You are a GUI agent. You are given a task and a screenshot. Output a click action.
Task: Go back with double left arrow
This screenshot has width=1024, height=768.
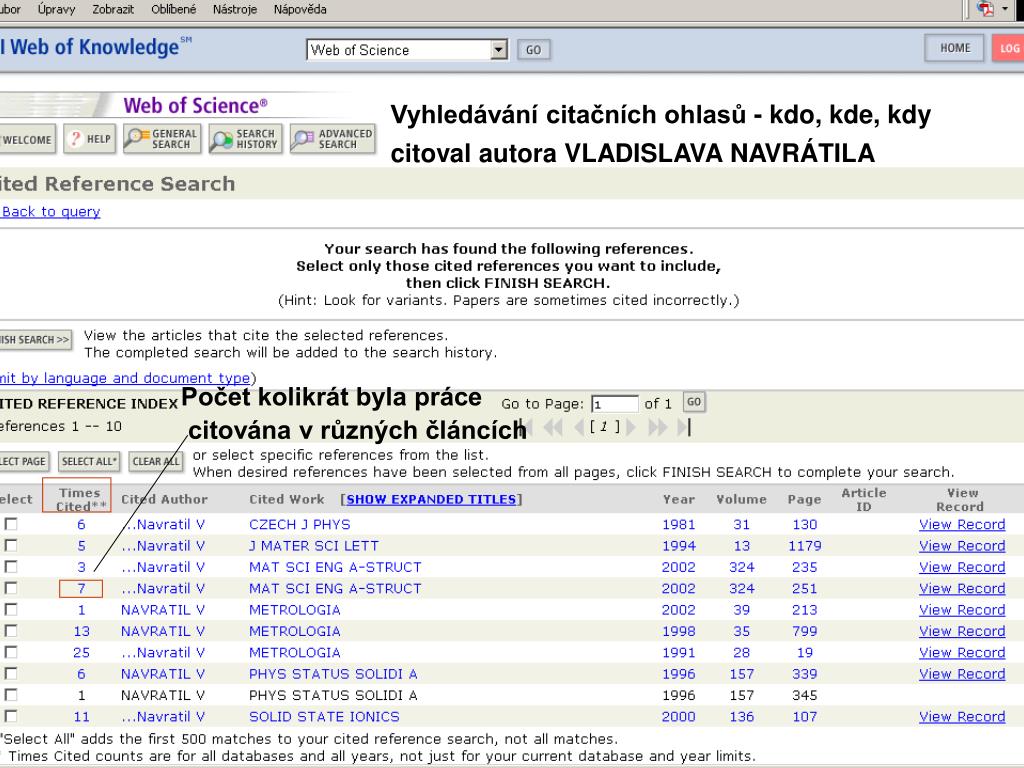(x=552, y=427)
